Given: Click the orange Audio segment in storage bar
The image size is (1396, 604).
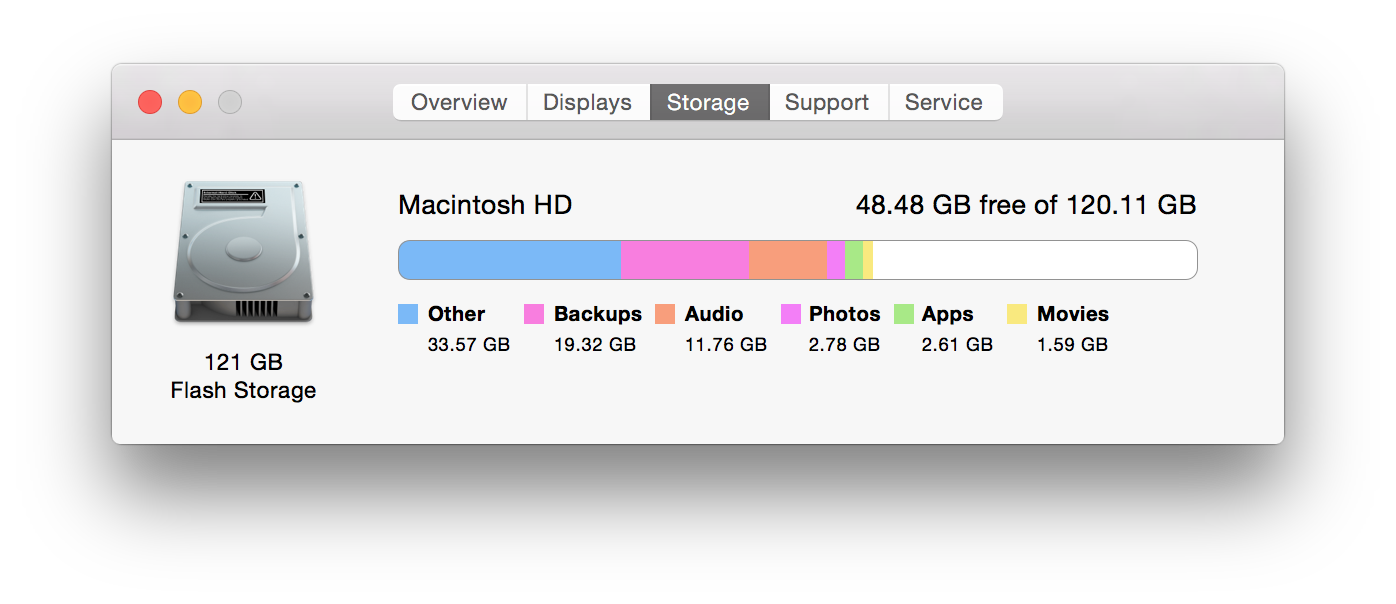Looking at the screenshot, I should (x=788, y=260).
